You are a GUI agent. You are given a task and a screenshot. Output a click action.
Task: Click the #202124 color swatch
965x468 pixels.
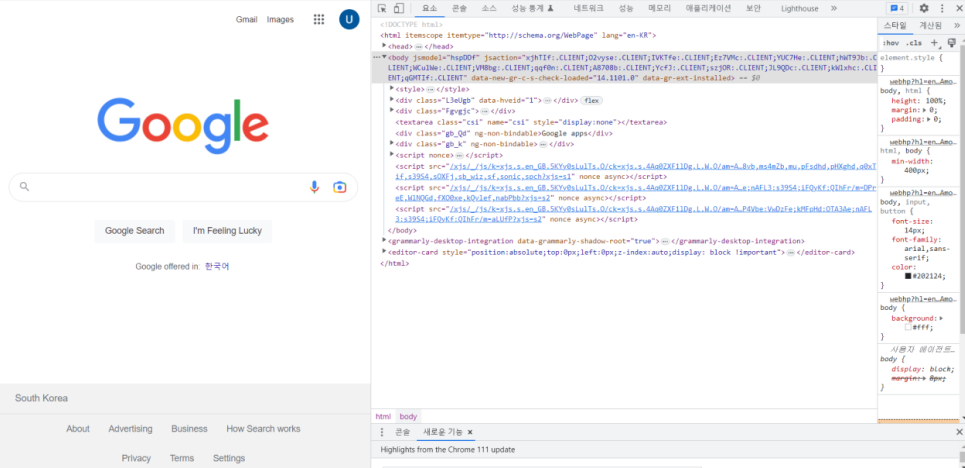(908, 276)
